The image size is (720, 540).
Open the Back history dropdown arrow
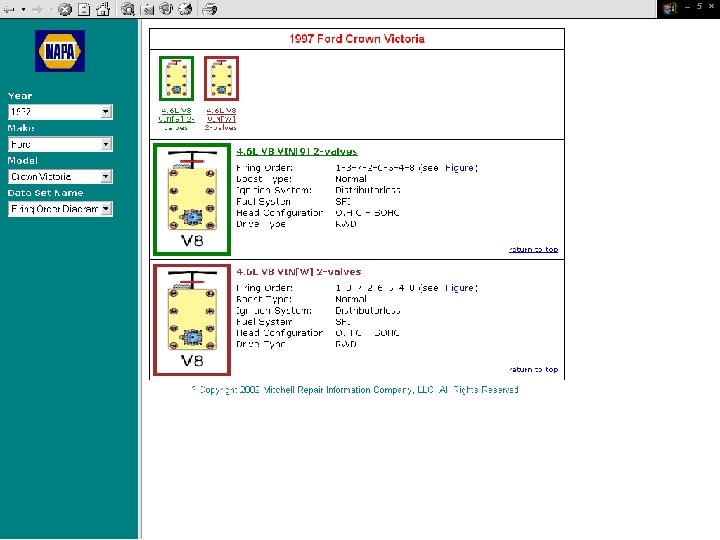tap(23, 9)
